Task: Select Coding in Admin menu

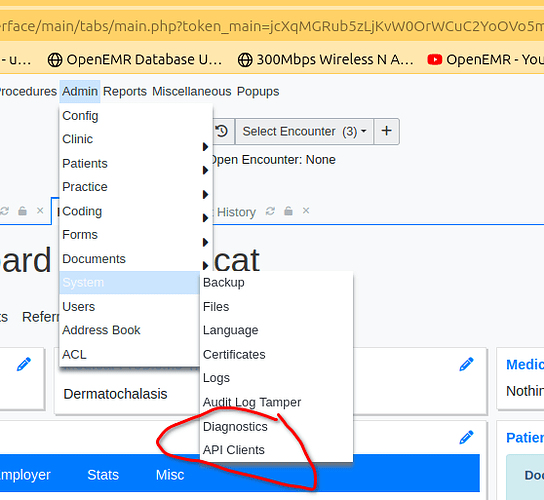Action: pyautogui.click(x=82, y=211)
